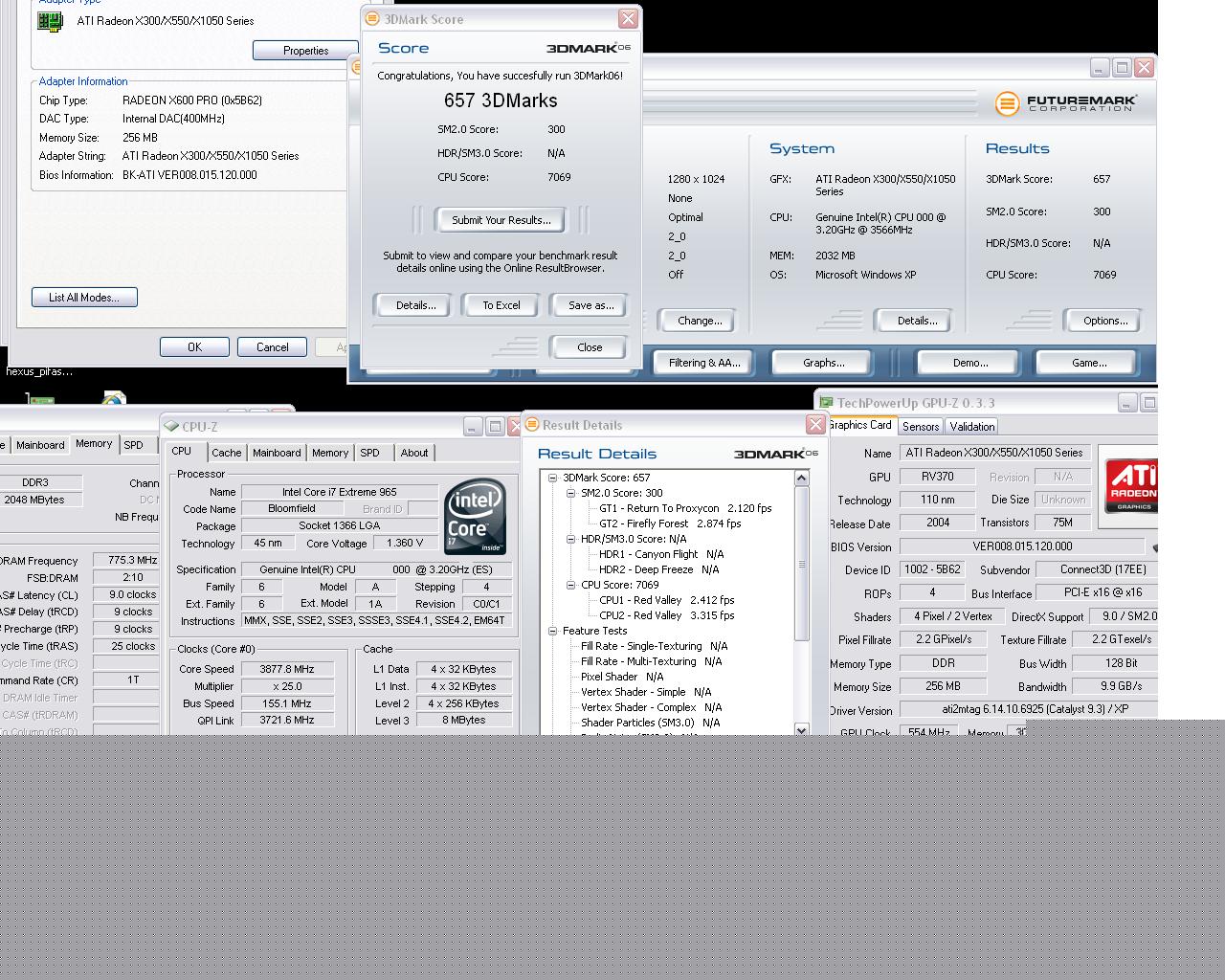Click CPU-Z Name field Intel Core i7 Extreme 965

click(339, 492)
